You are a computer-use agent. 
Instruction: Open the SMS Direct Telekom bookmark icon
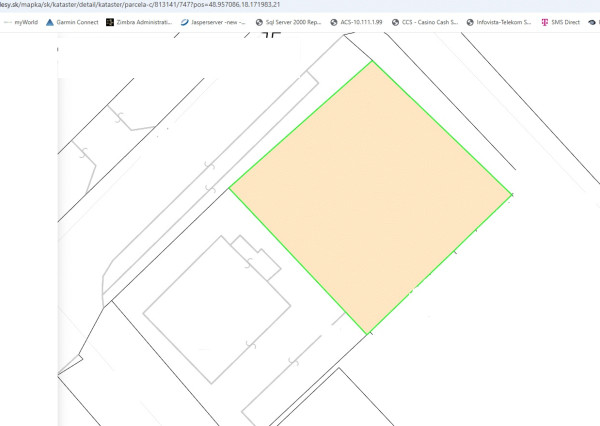(x=543, y=21)
